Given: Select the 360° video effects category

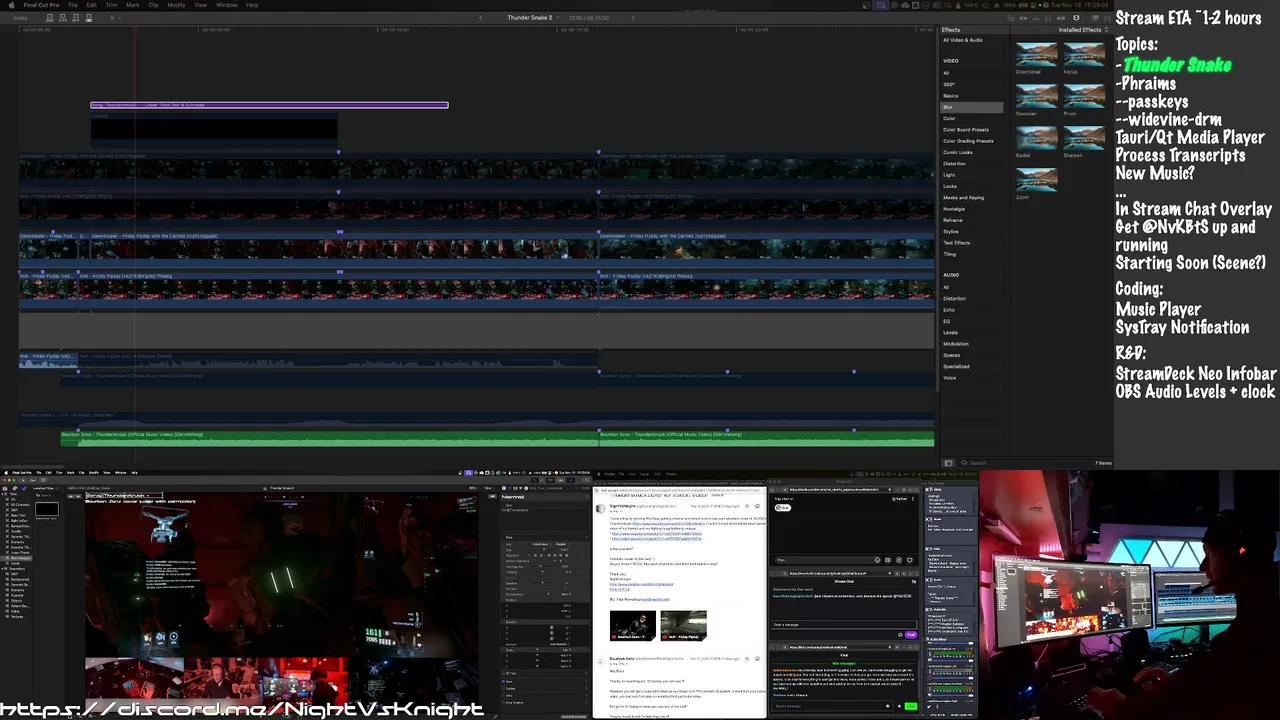Looking at the screenshot, I should [x=949, y=84].
